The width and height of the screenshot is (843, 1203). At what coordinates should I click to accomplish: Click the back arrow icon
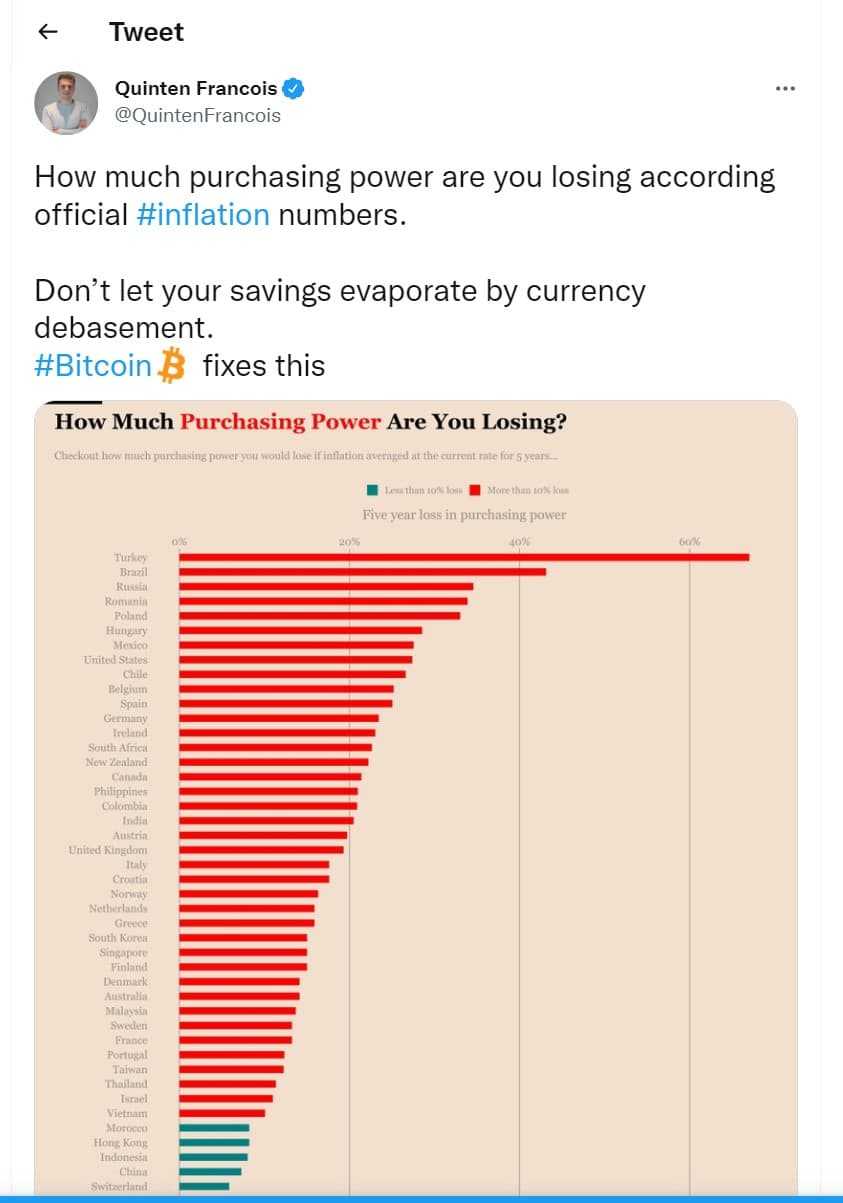48,32
